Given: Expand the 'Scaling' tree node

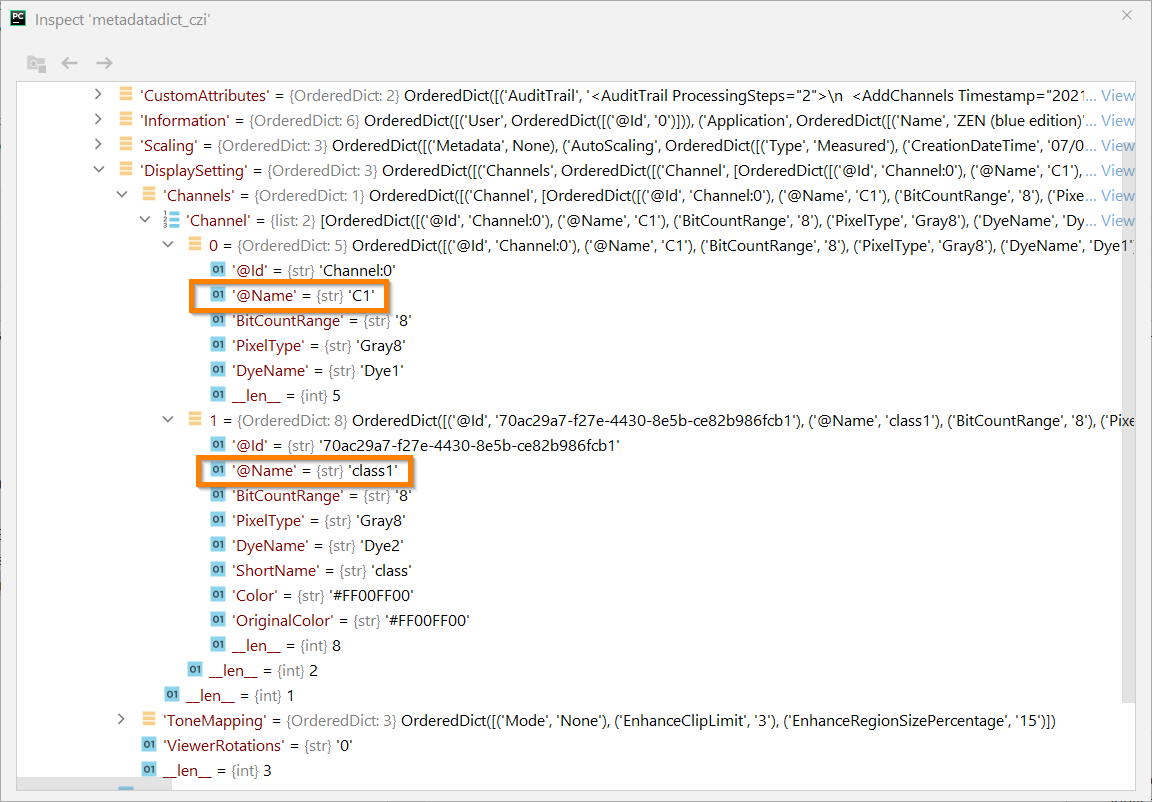Looking at the screenshot, I should (x=97, y=145).
